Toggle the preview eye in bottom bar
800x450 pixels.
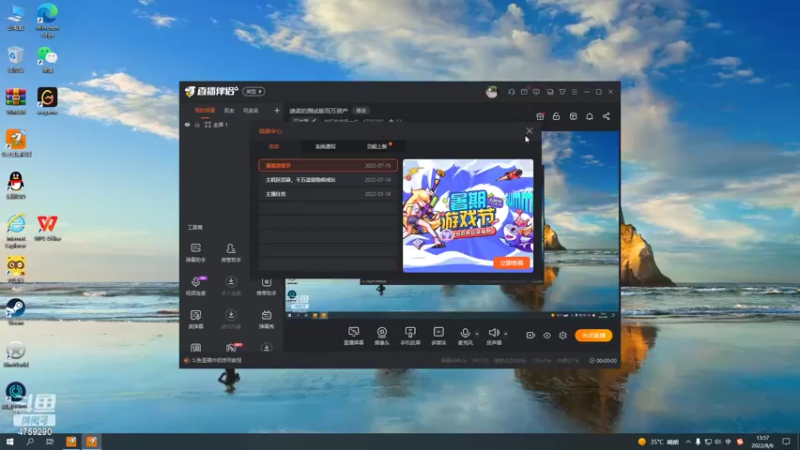click(547, 335)
